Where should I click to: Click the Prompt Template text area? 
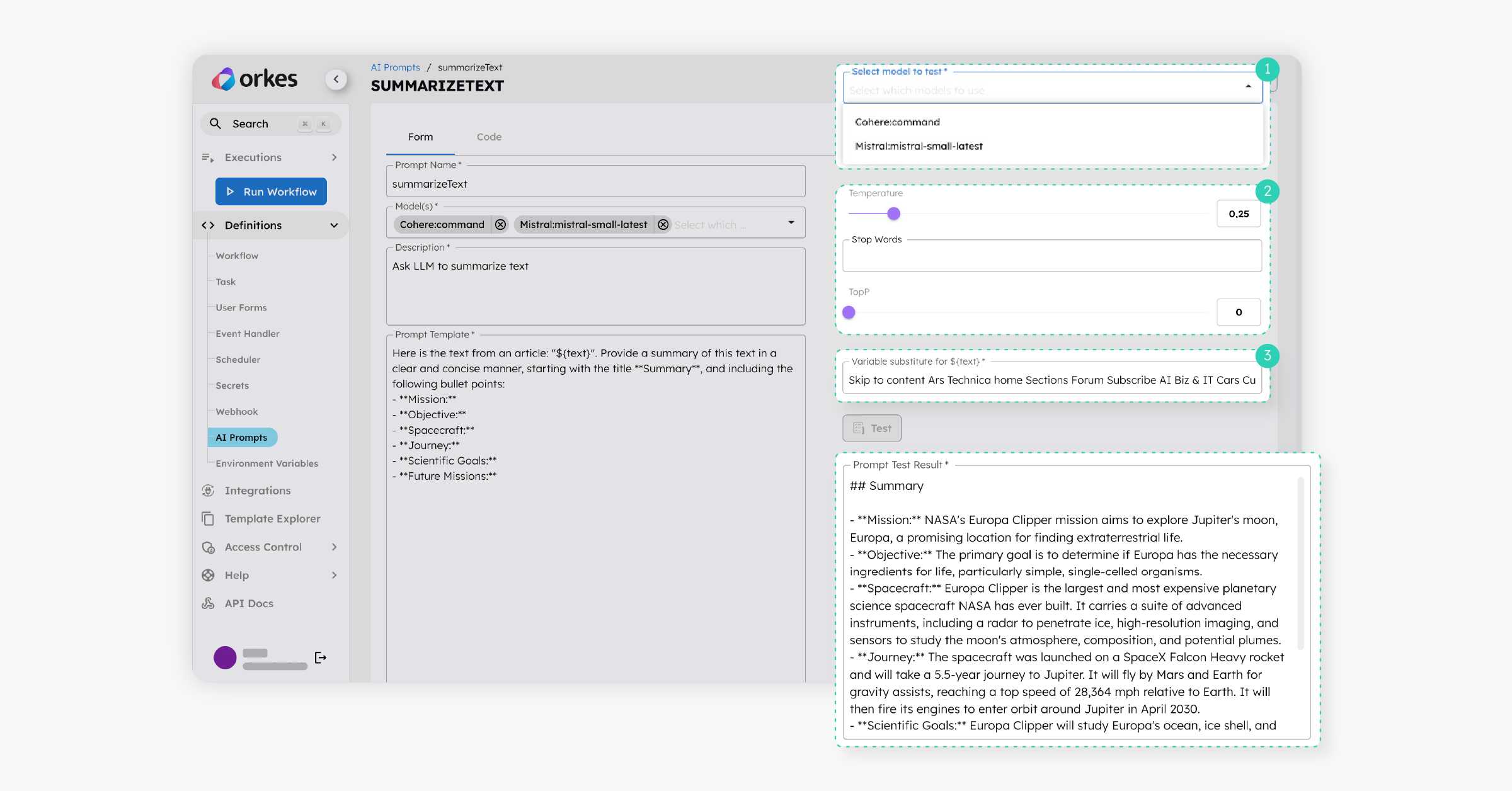click(x=595, y=509)
